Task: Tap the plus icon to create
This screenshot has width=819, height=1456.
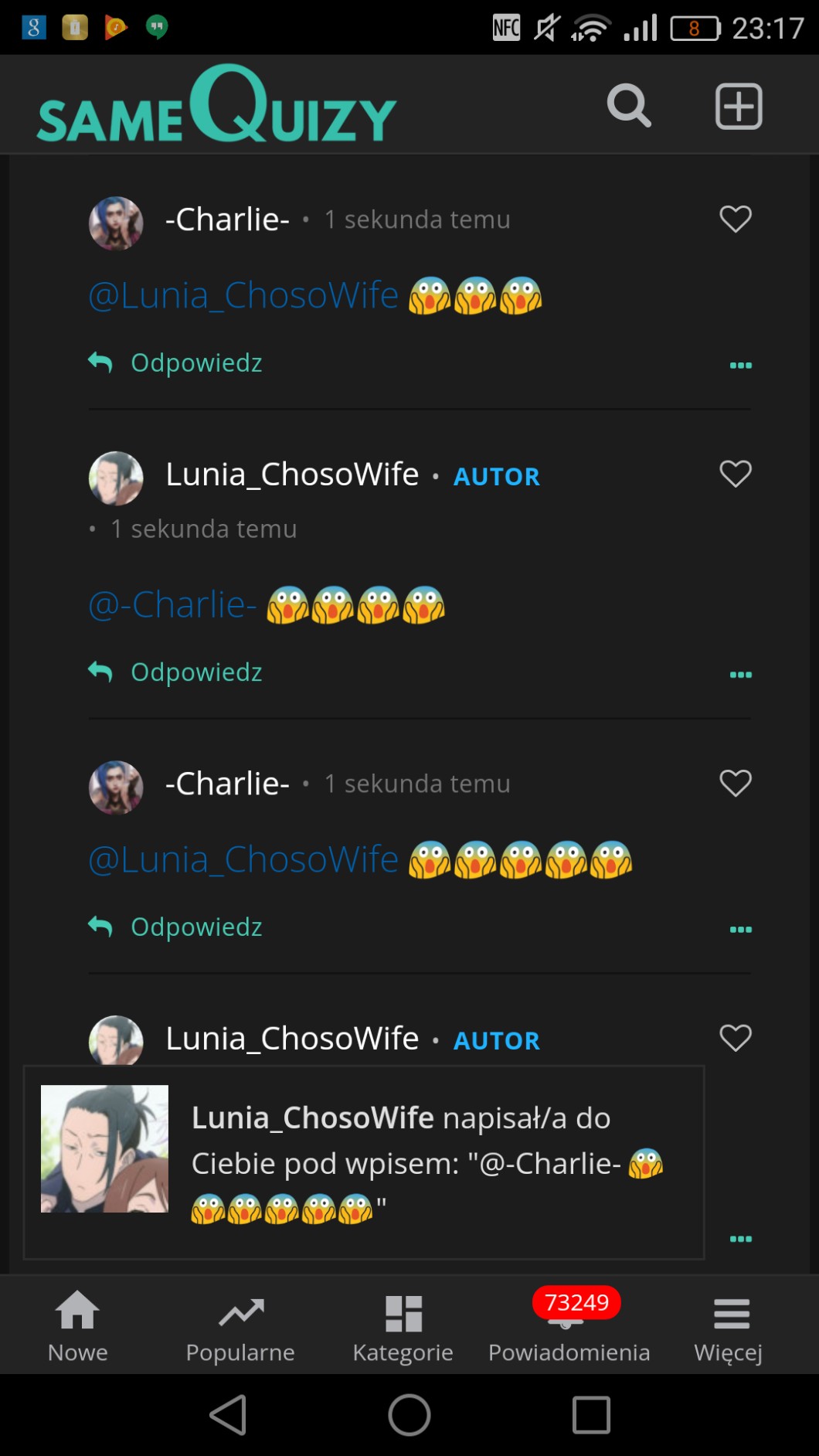Action: pyautogui.click(x=739, y=106)
